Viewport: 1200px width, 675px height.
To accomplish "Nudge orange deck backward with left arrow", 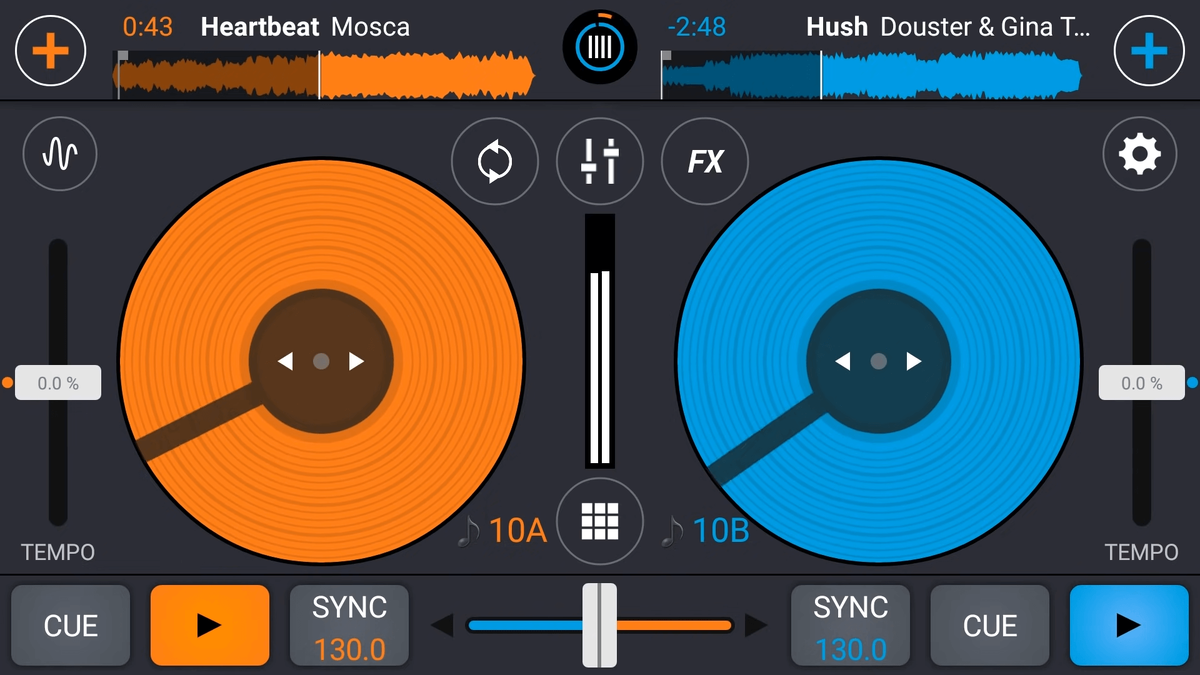I will click(x=285, y=361).
